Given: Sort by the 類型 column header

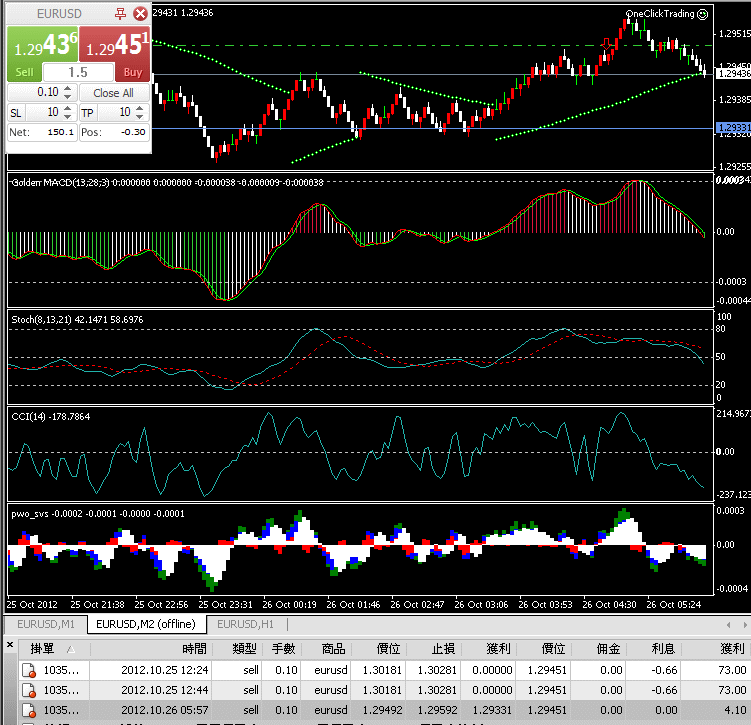Looking at the screenshot, I should coord(237,649).
